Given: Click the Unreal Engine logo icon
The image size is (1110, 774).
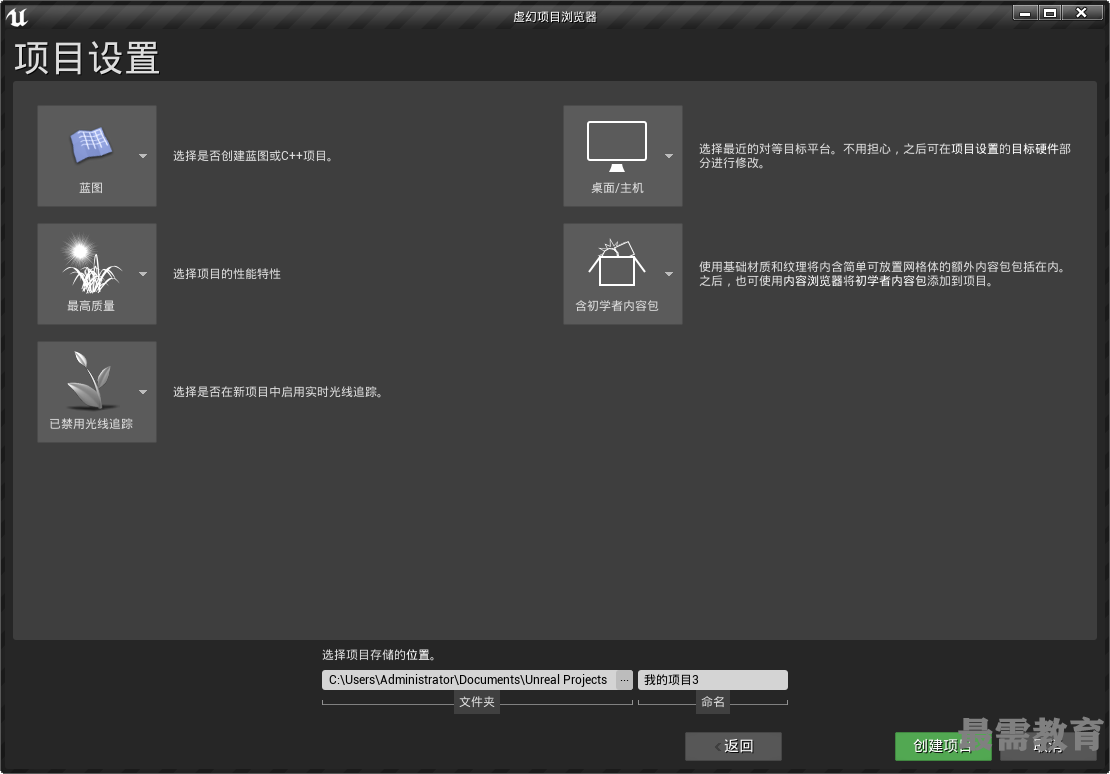Looking at the screenshot, I should tap(16, 16).
